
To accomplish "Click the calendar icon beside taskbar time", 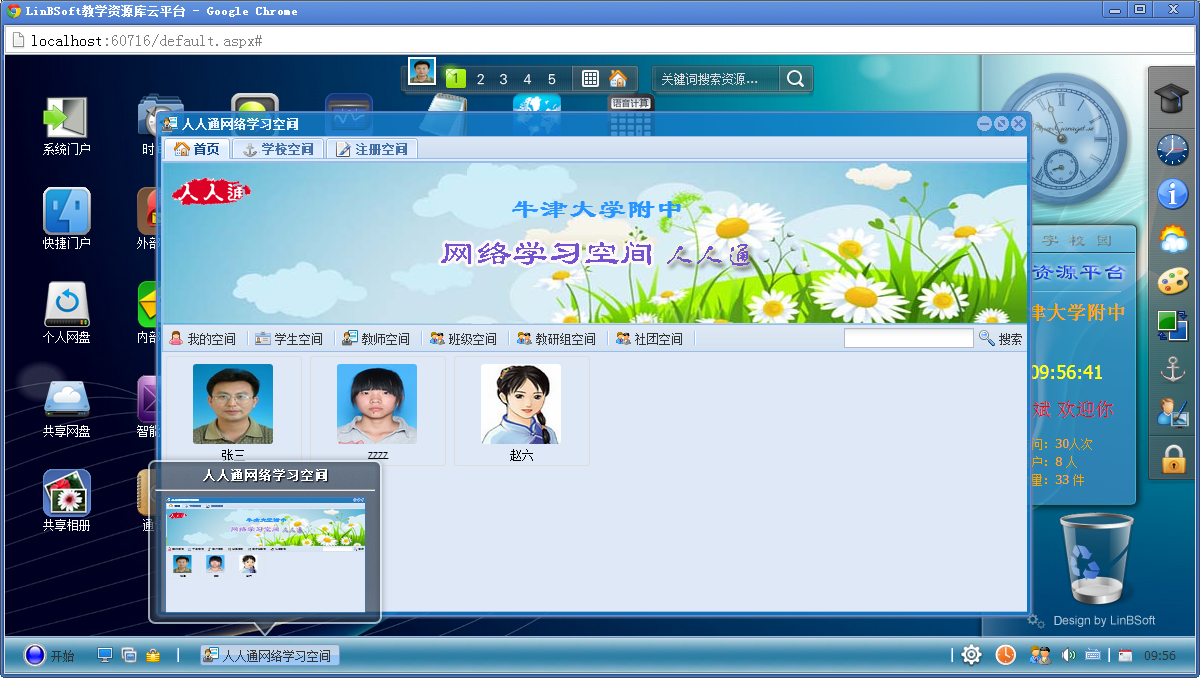I will coord(1126,656).
